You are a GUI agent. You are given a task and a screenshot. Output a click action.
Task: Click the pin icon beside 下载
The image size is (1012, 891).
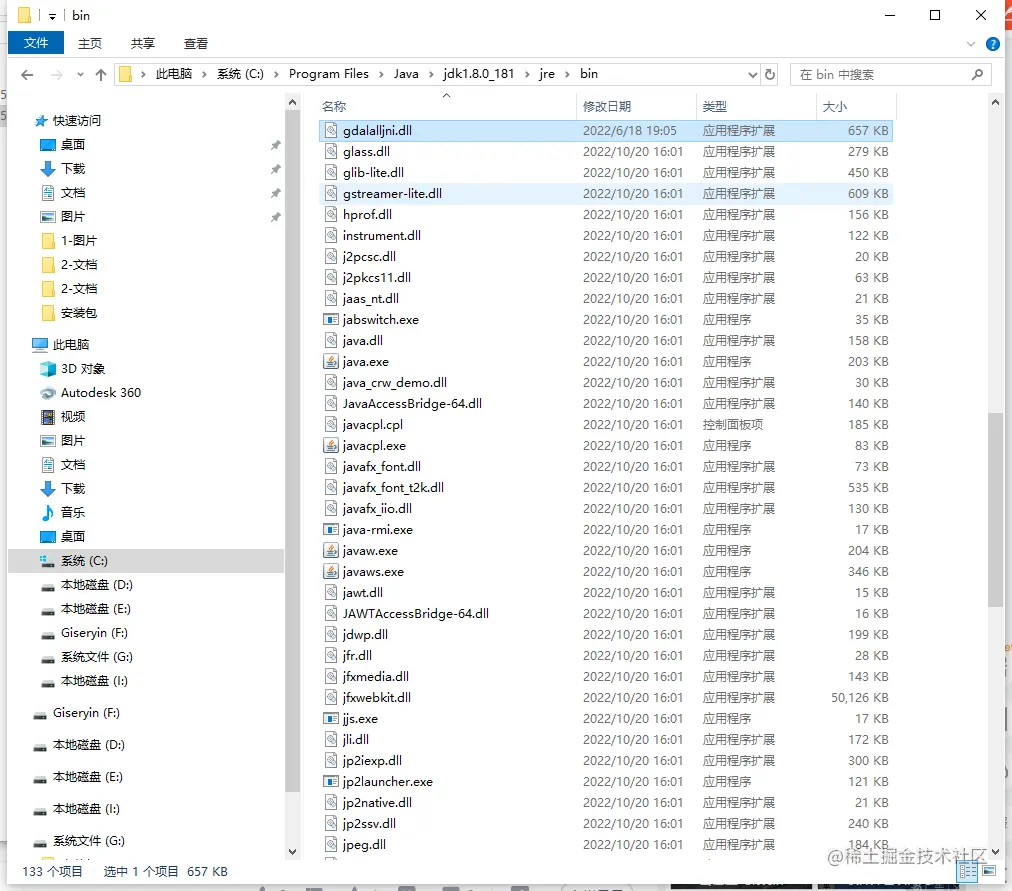pos(276,169)
